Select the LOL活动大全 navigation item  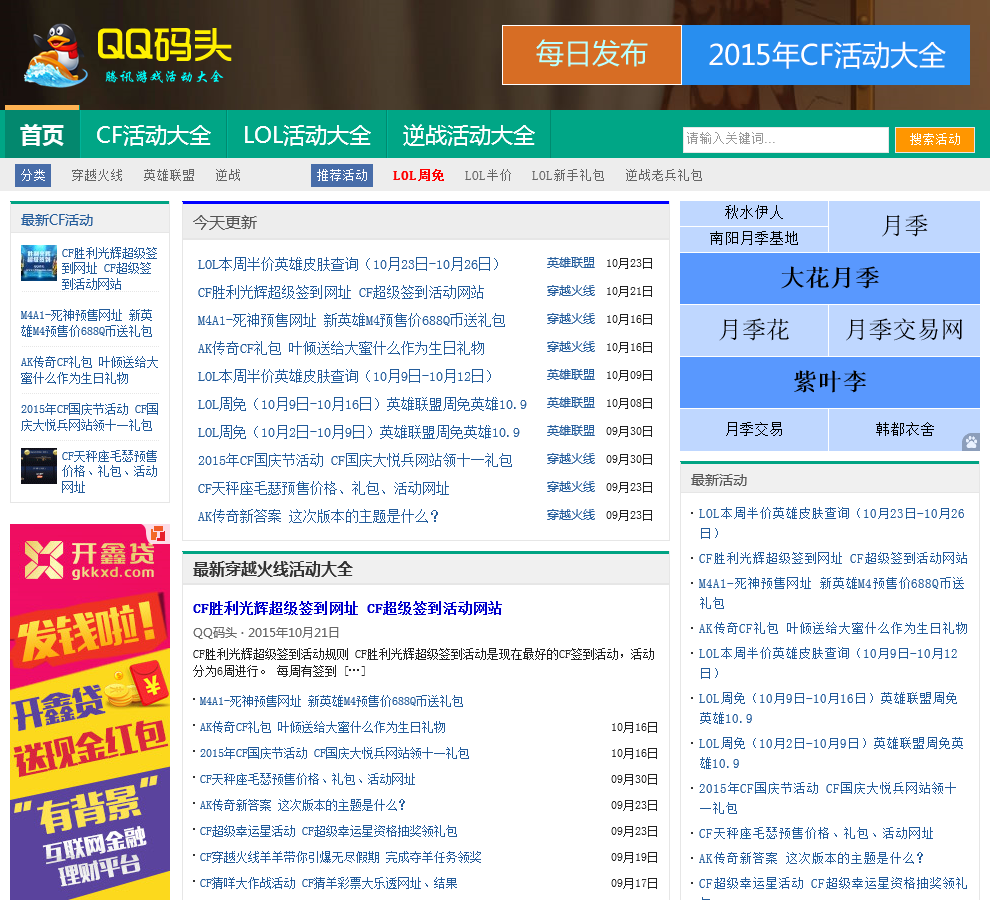[307, 135]
